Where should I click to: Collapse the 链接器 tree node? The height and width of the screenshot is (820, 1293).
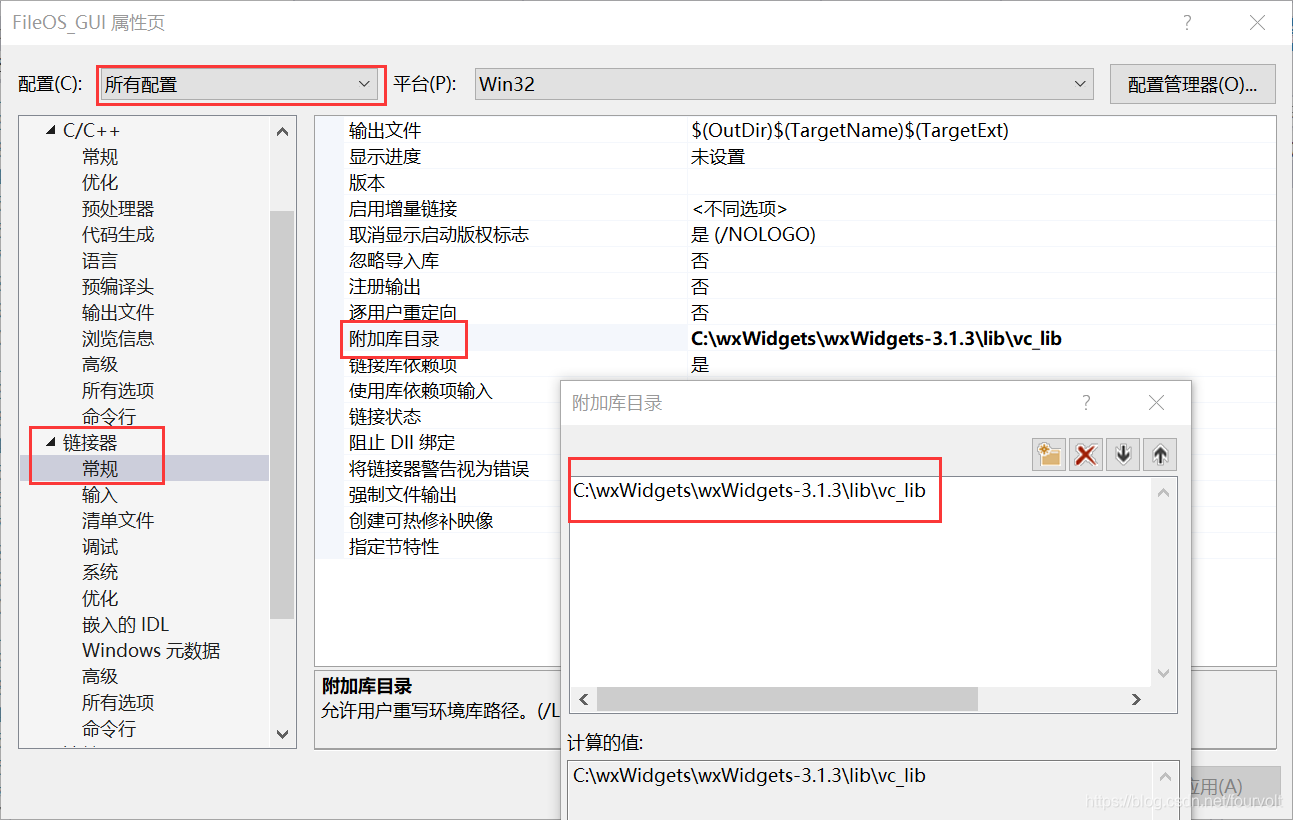coord(51,443)
